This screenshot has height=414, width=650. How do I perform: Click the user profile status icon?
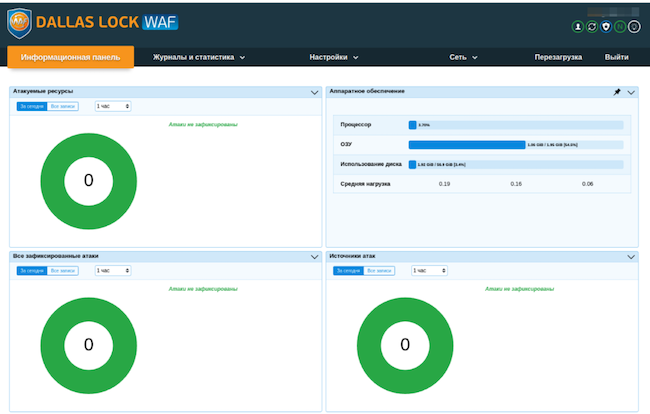[577, 27]
